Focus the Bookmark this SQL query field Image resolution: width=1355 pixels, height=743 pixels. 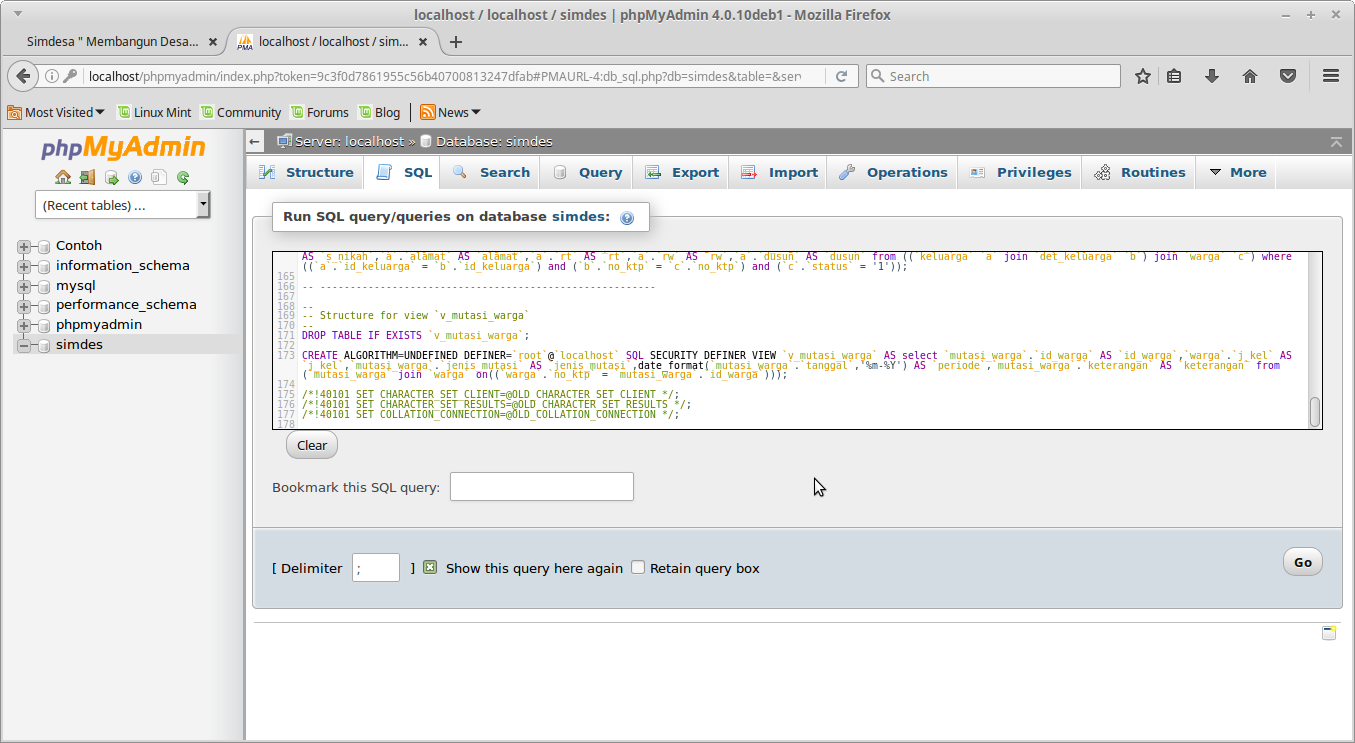click(542, 487)
